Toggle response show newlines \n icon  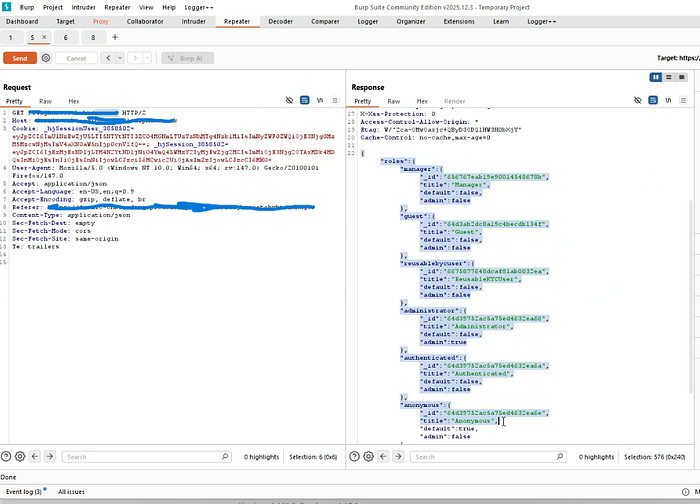(668, 100)
